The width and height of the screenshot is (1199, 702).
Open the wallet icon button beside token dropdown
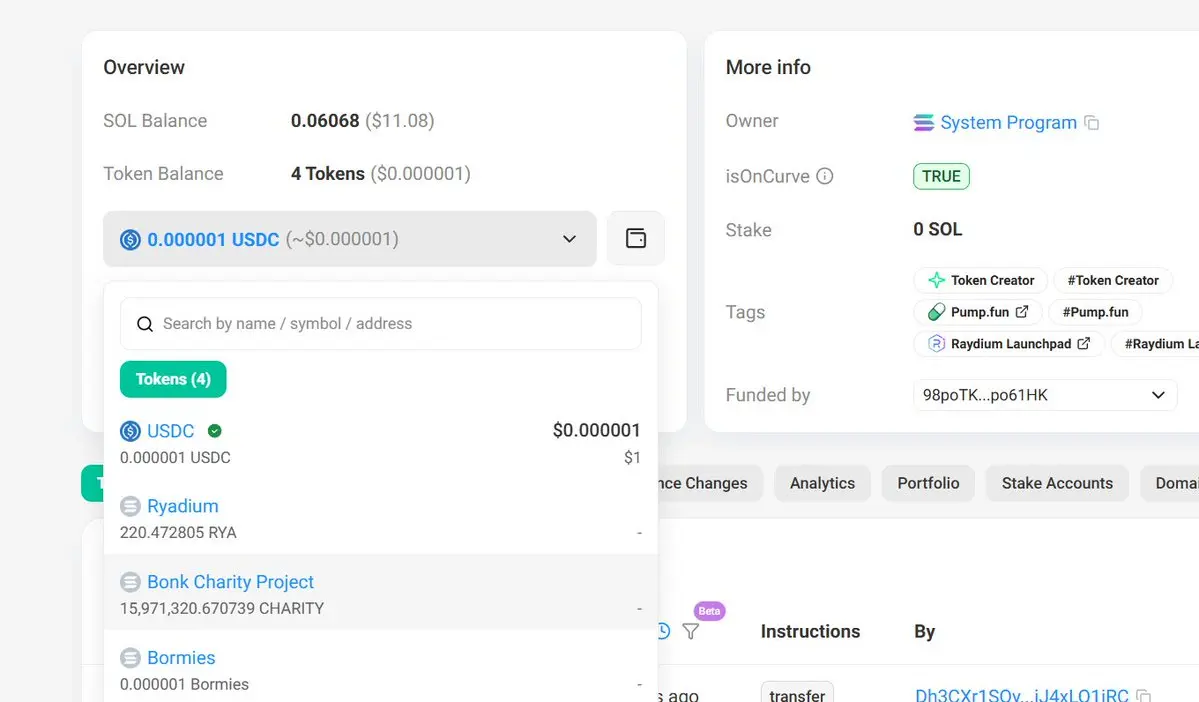pyautogui.click(x=635, y=239)
